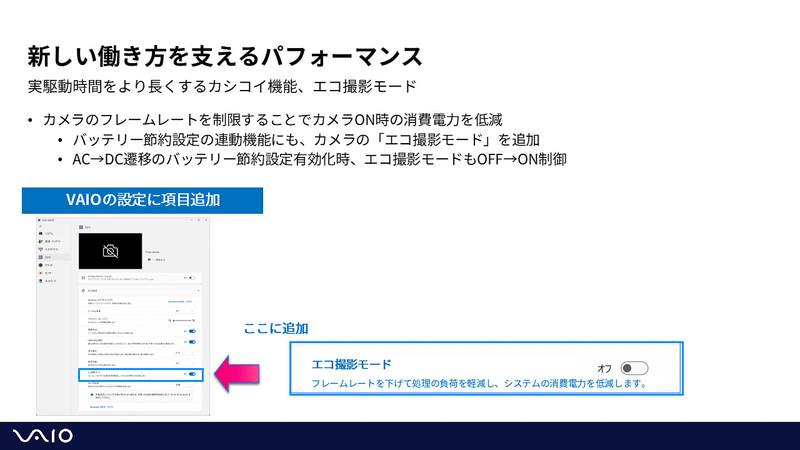
Task: Toggle the second blue switch below the zoom slider
Action: (x=192, y=342)
